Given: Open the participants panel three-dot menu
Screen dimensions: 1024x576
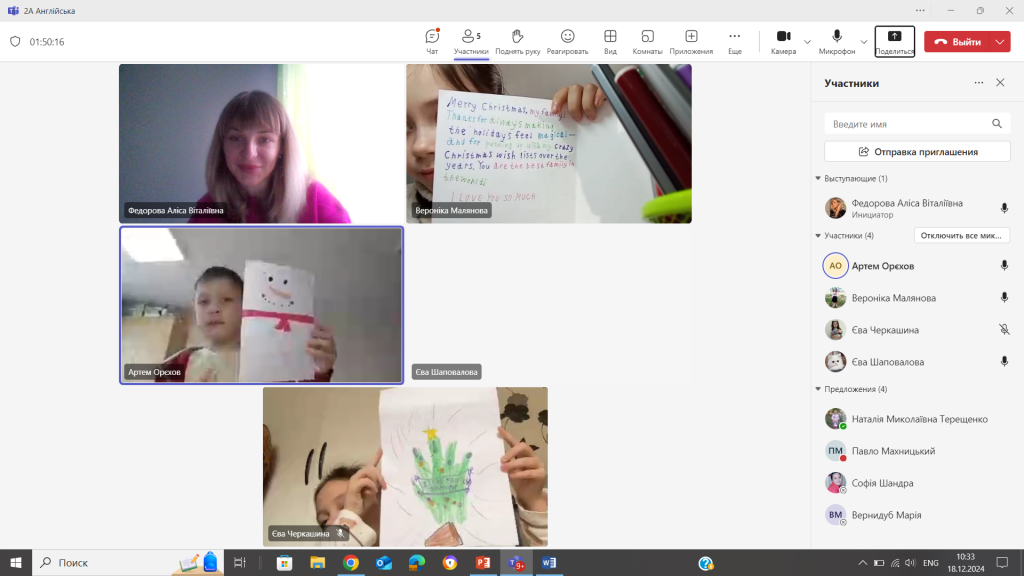Looking at the screenshot, I should point(978,83).
